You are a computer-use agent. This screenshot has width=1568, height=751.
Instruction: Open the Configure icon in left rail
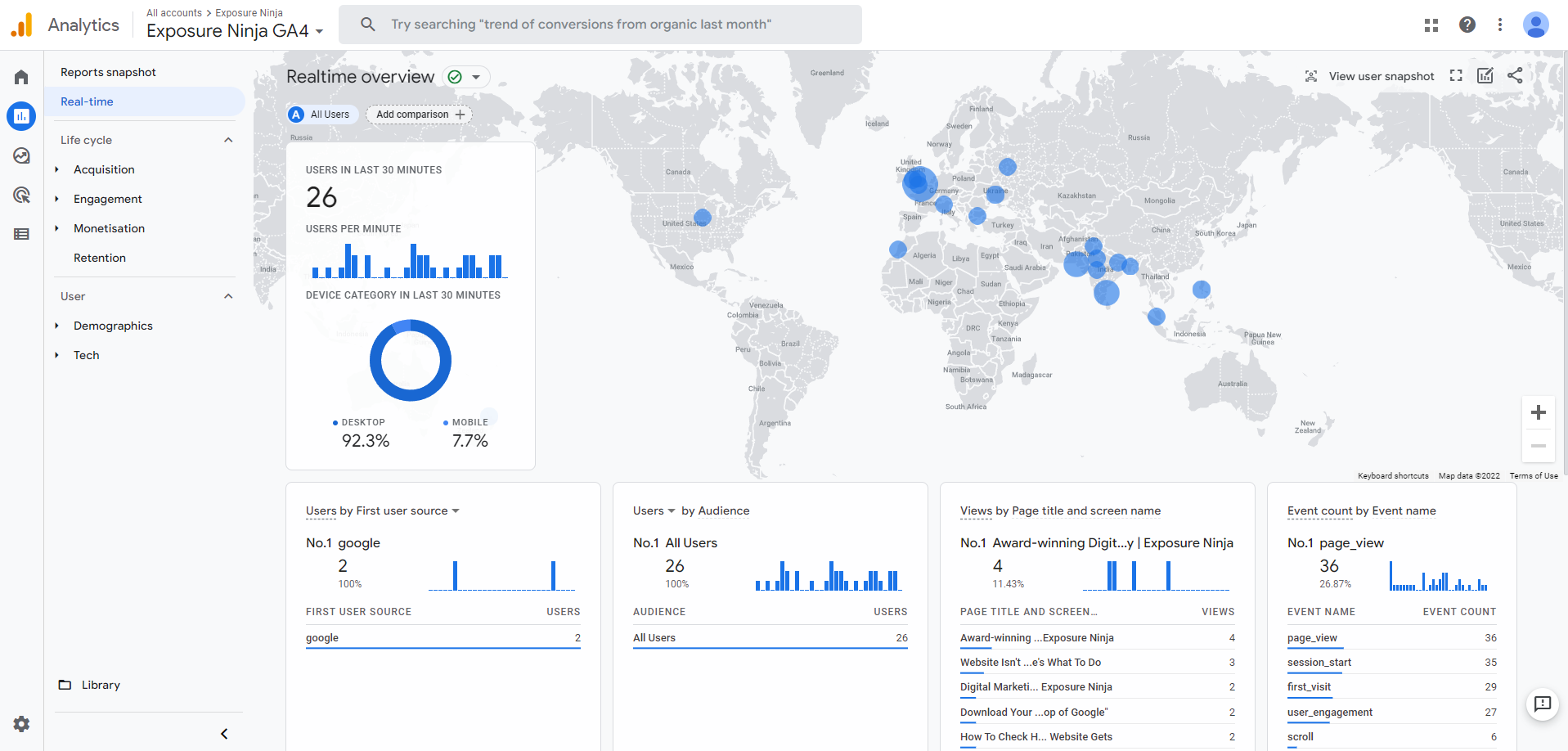pos(21,234)
